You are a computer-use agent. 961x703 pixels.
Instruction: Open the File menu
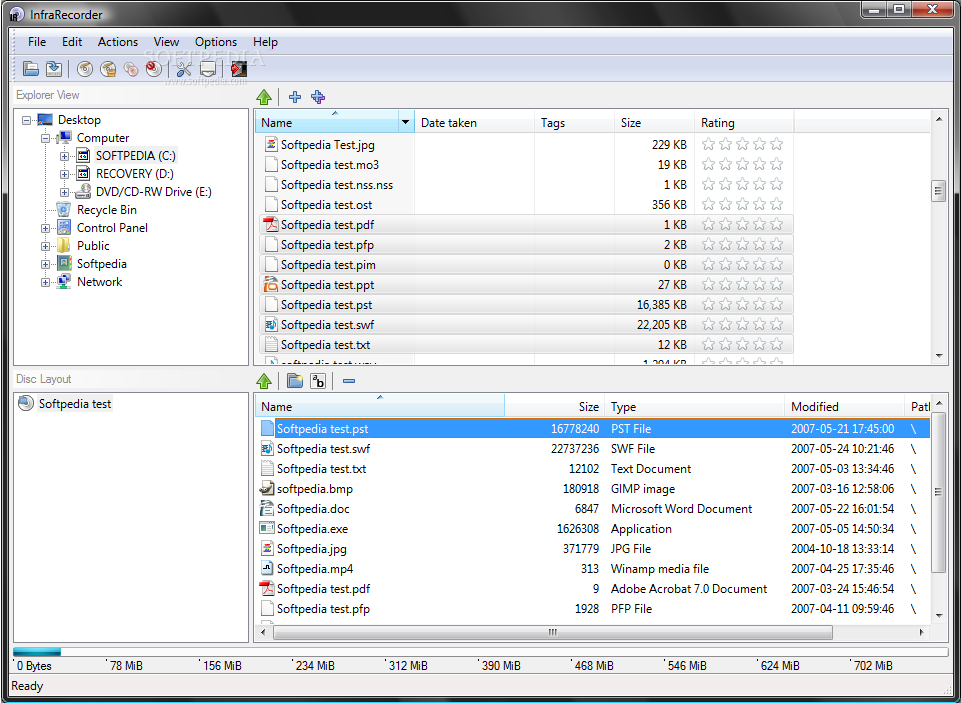pyautogui.click(x=37, y=42)
